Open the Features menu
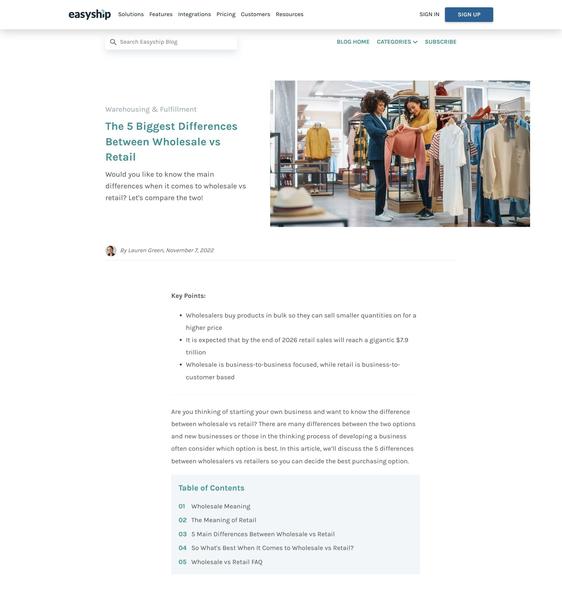The height and width of the screenshot is (600, 562). pos(161,14)
